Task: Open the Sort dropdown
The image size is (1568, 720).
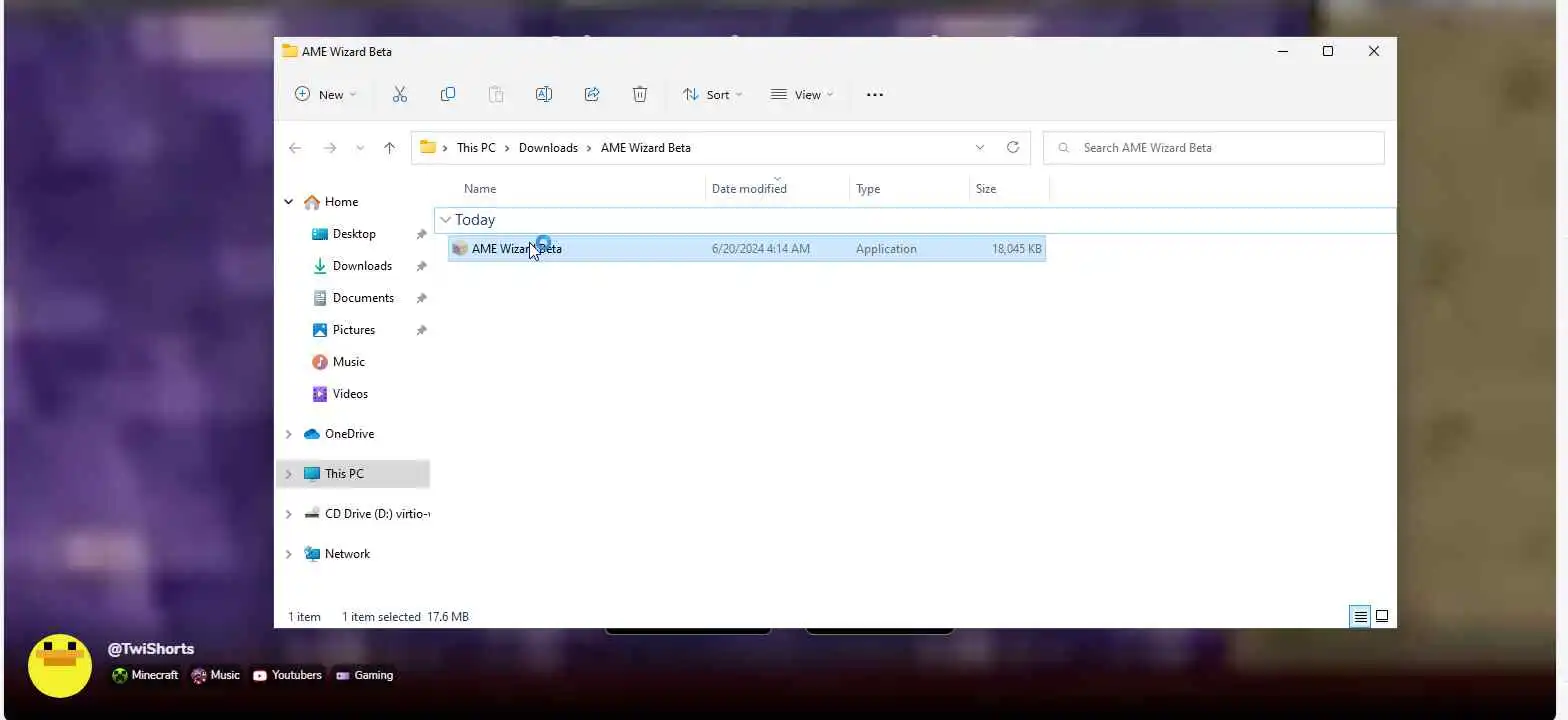Action: click(712, 94)
